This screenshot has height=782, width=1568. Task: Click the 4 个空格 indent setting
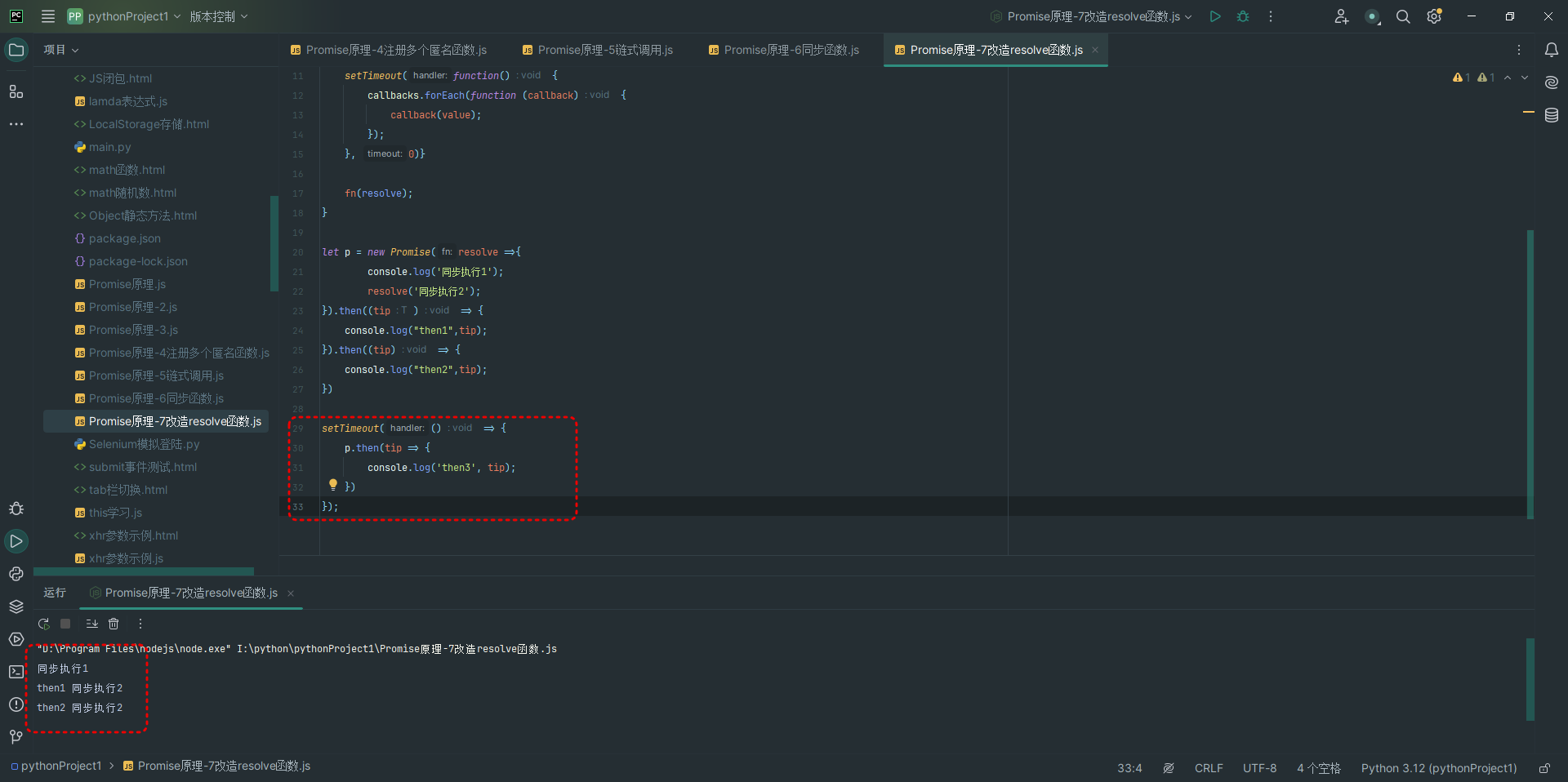pyautogui.click(x=1318, y=768)
